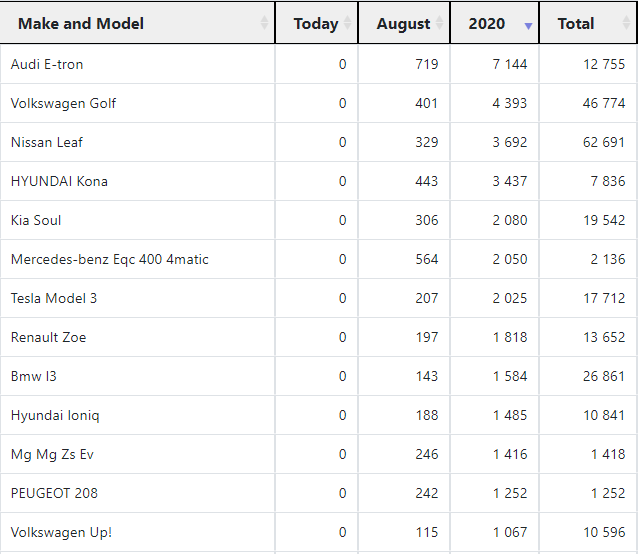Click 2020 value 3 437 for HYUNDAI Kona

509,181
